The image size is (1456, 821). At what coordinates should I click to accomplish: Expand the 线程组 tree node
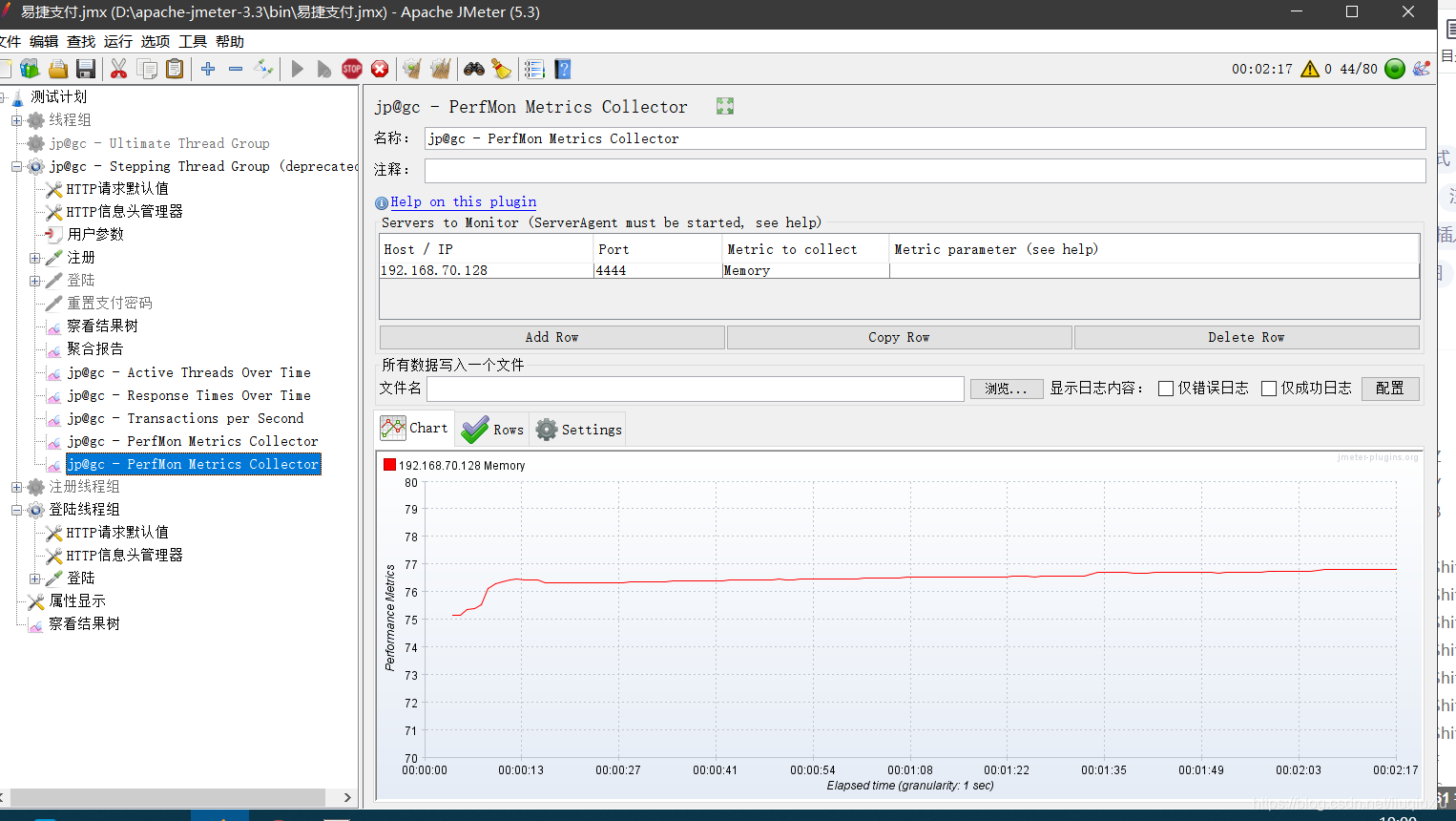[x=16, y=120]
